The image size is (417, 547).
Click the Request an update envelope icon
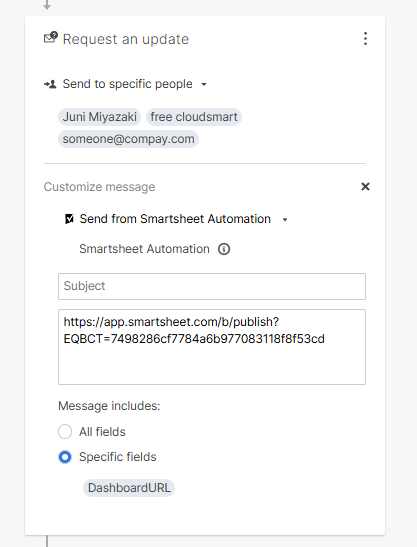[51, 37]
